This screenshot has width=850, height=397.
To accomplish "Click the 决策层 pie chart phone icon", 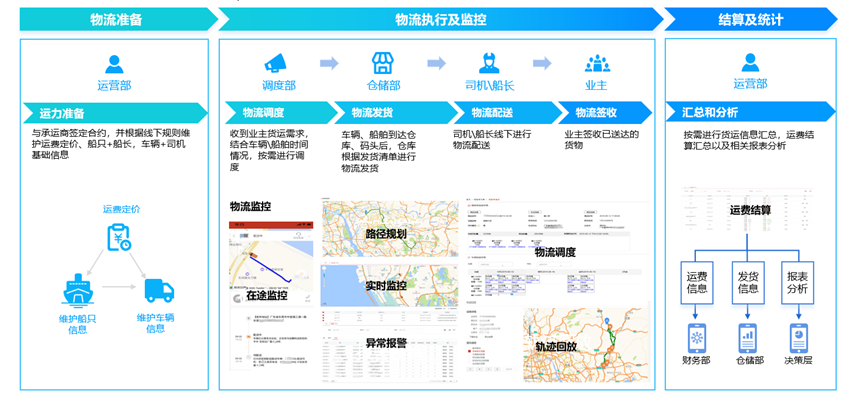I will [x=799, y=338].
